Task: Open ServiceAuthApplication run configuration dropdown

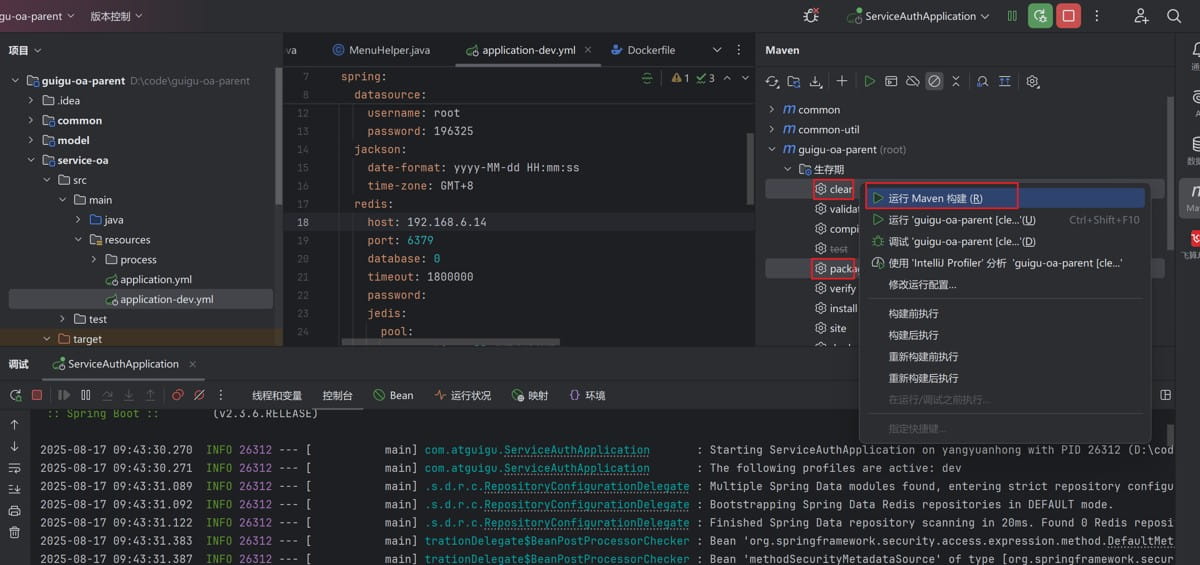Action: (918, 16)
